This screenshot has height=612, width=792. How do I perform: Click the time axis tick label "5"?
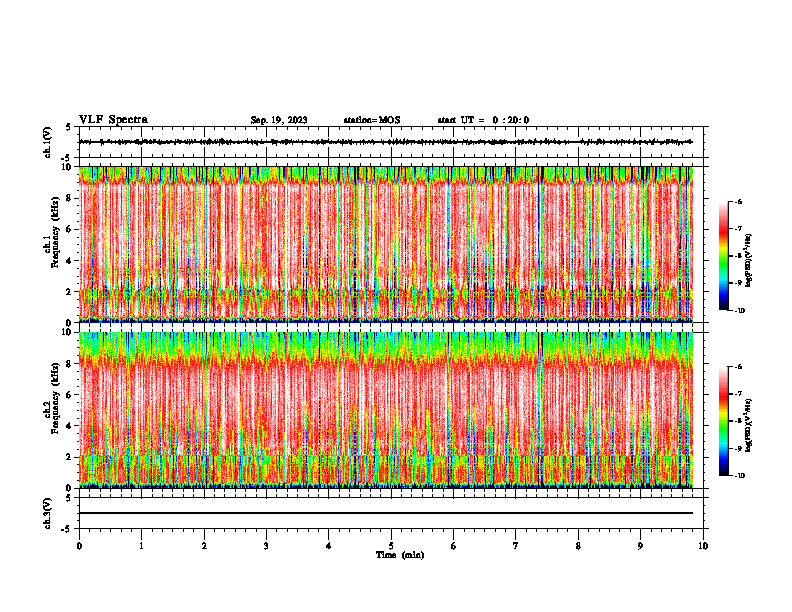pos(391,546)
